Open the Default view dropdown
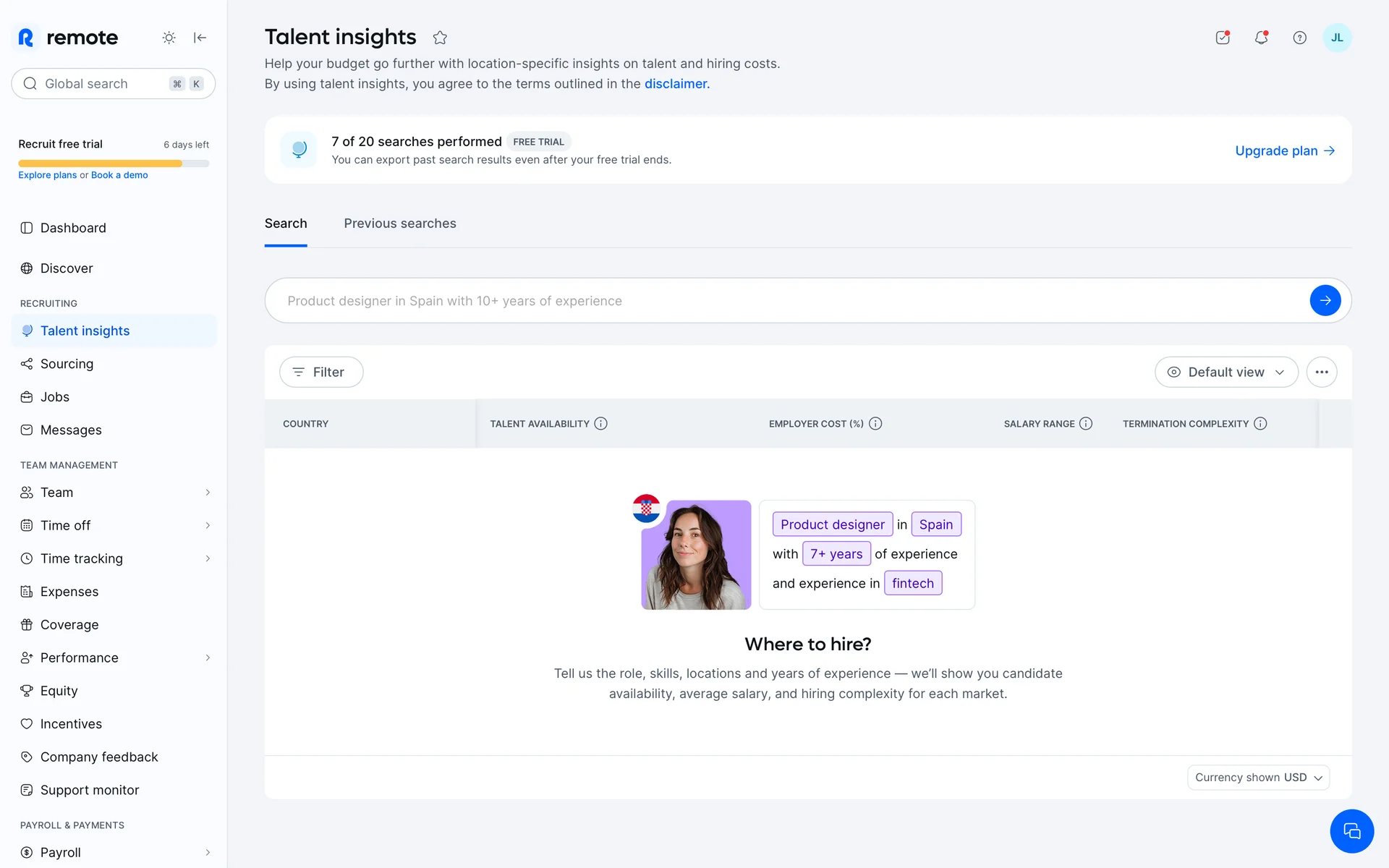 point(1226,372)
